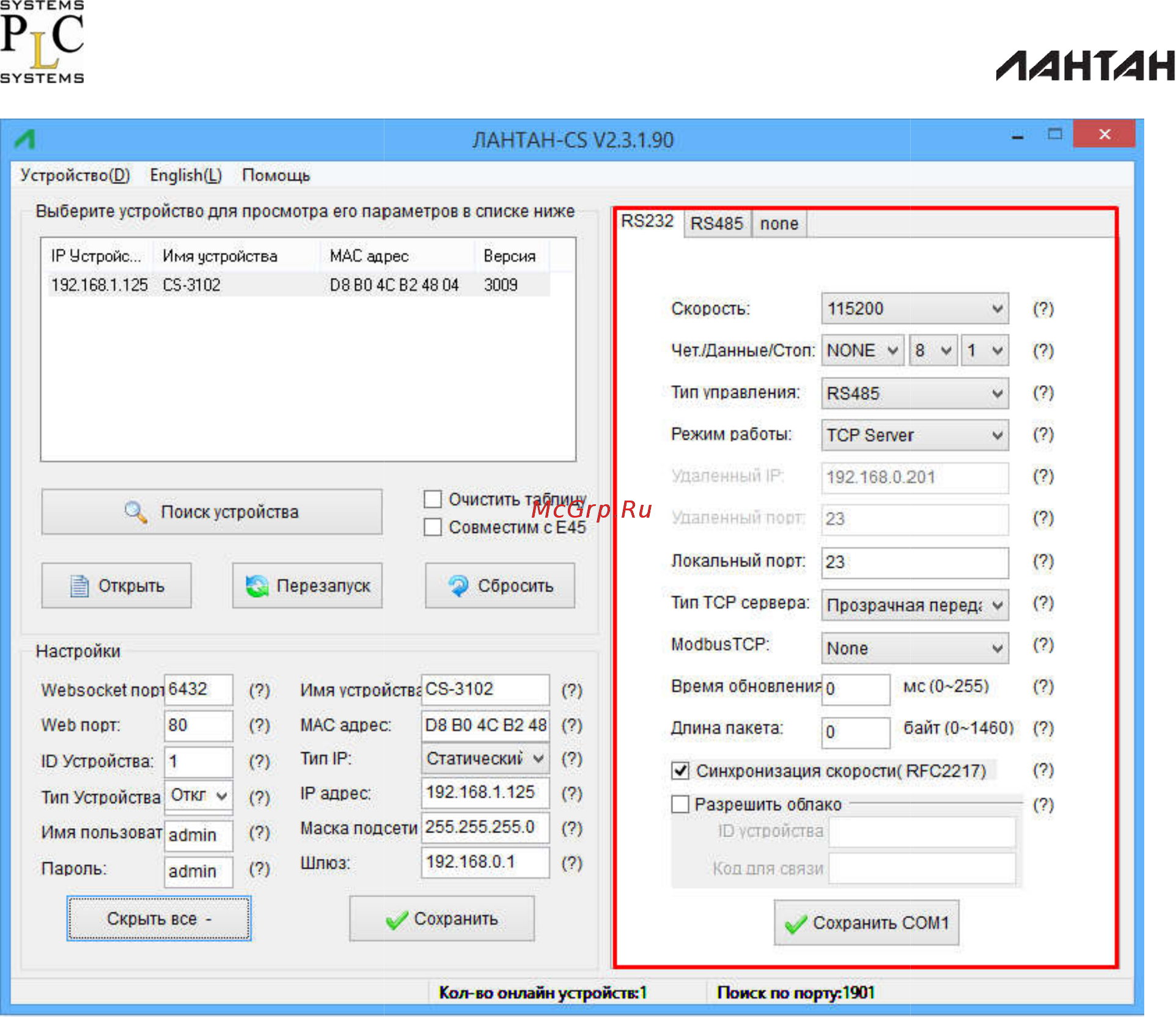The width and height of the screenshot is (1176, 1017).
Task: Click help (?) next to Websocket порт
Action: pyautogui.click(x=259, y=690)
